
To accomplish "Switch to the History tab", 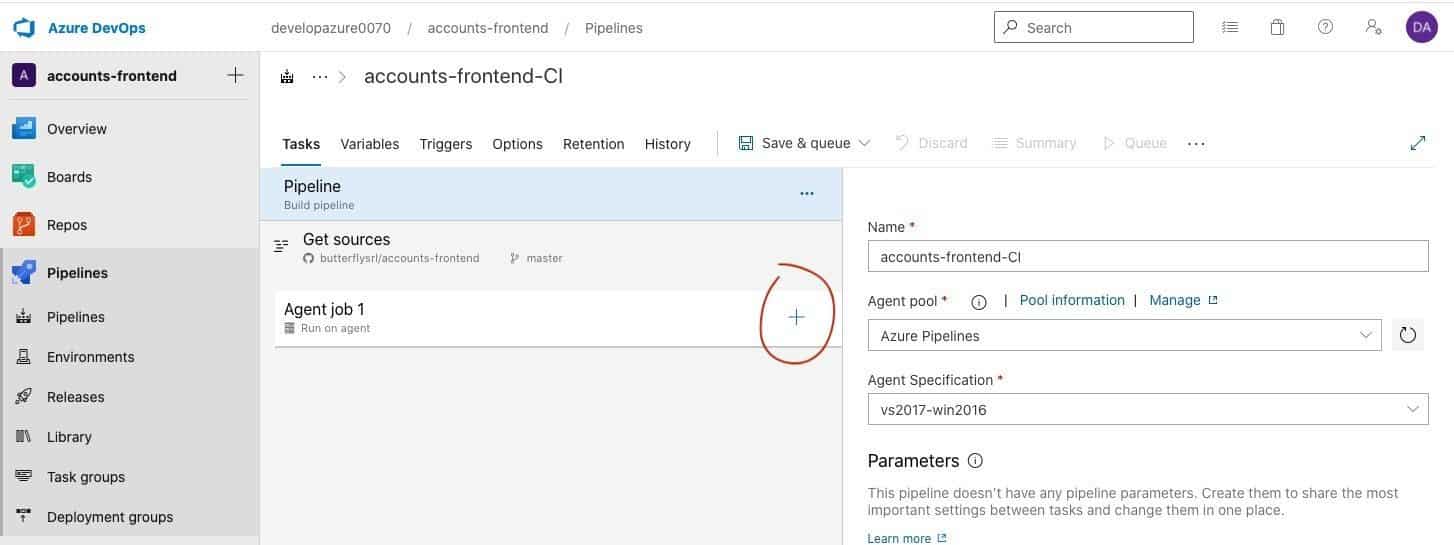I will pyautogui.click(x=668, y=144).
